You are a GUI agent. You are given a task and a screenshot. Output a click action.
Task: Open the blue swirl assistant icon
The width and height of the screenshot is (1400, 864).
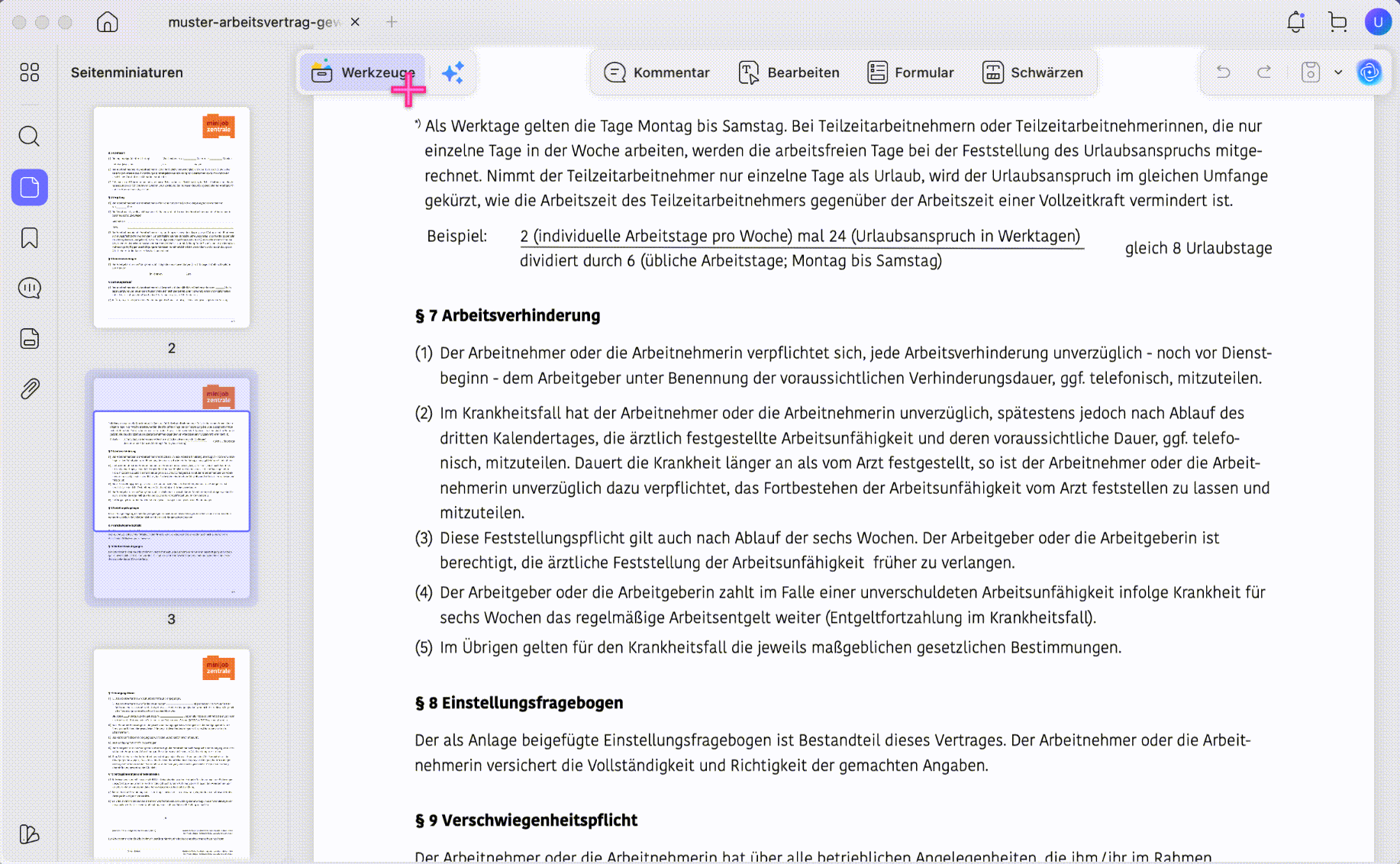(x=1369, y=72)
